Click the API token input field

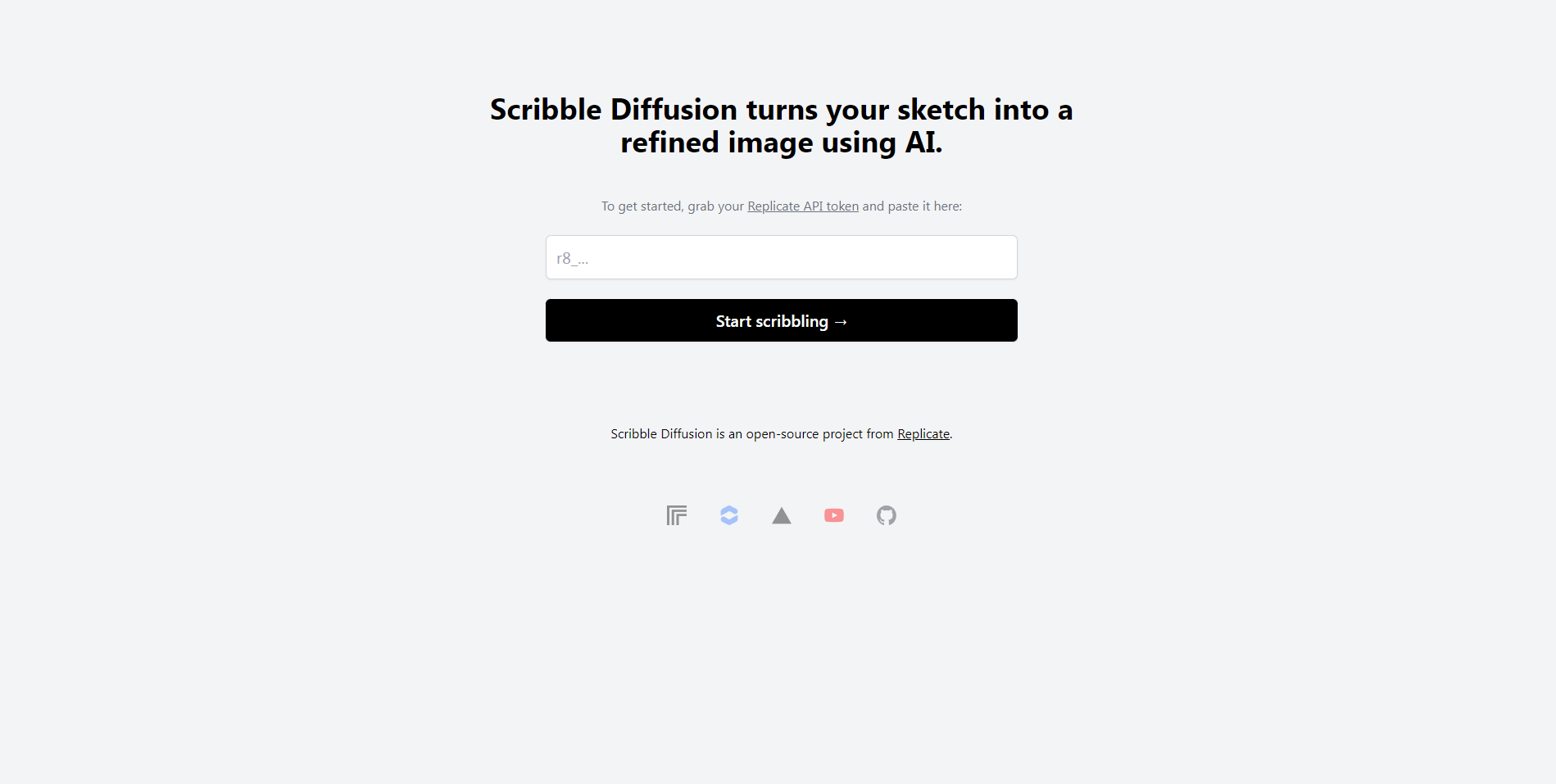point(781,256)
